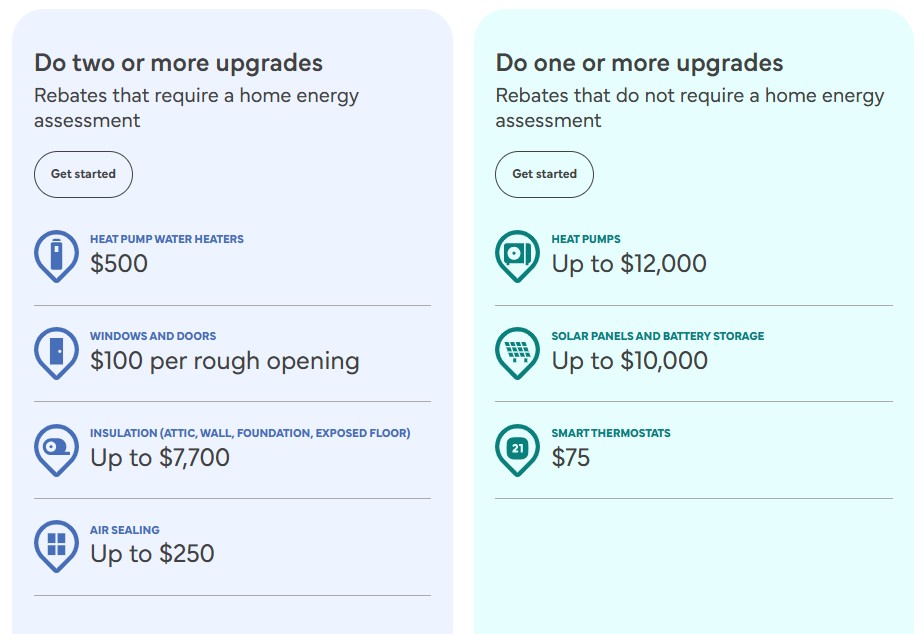922x634 pixels.
Task: Select the Insulation rebate label
Action: (250, 434)
